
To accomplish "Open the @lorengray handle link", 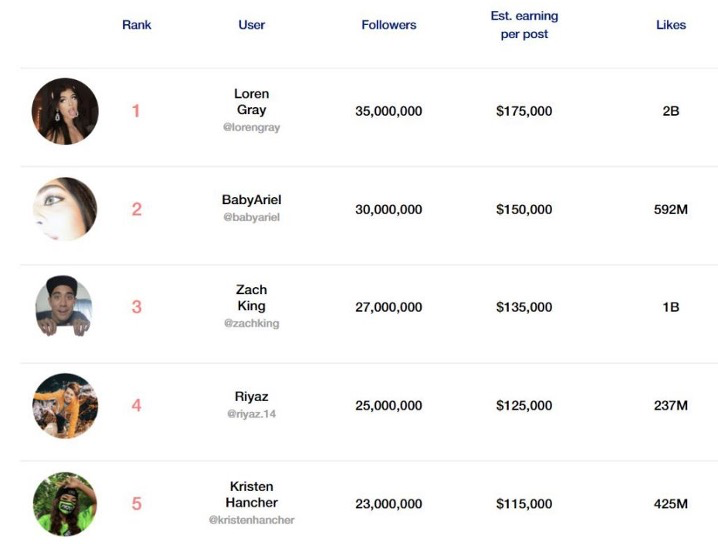I will (x=252, y=128).
